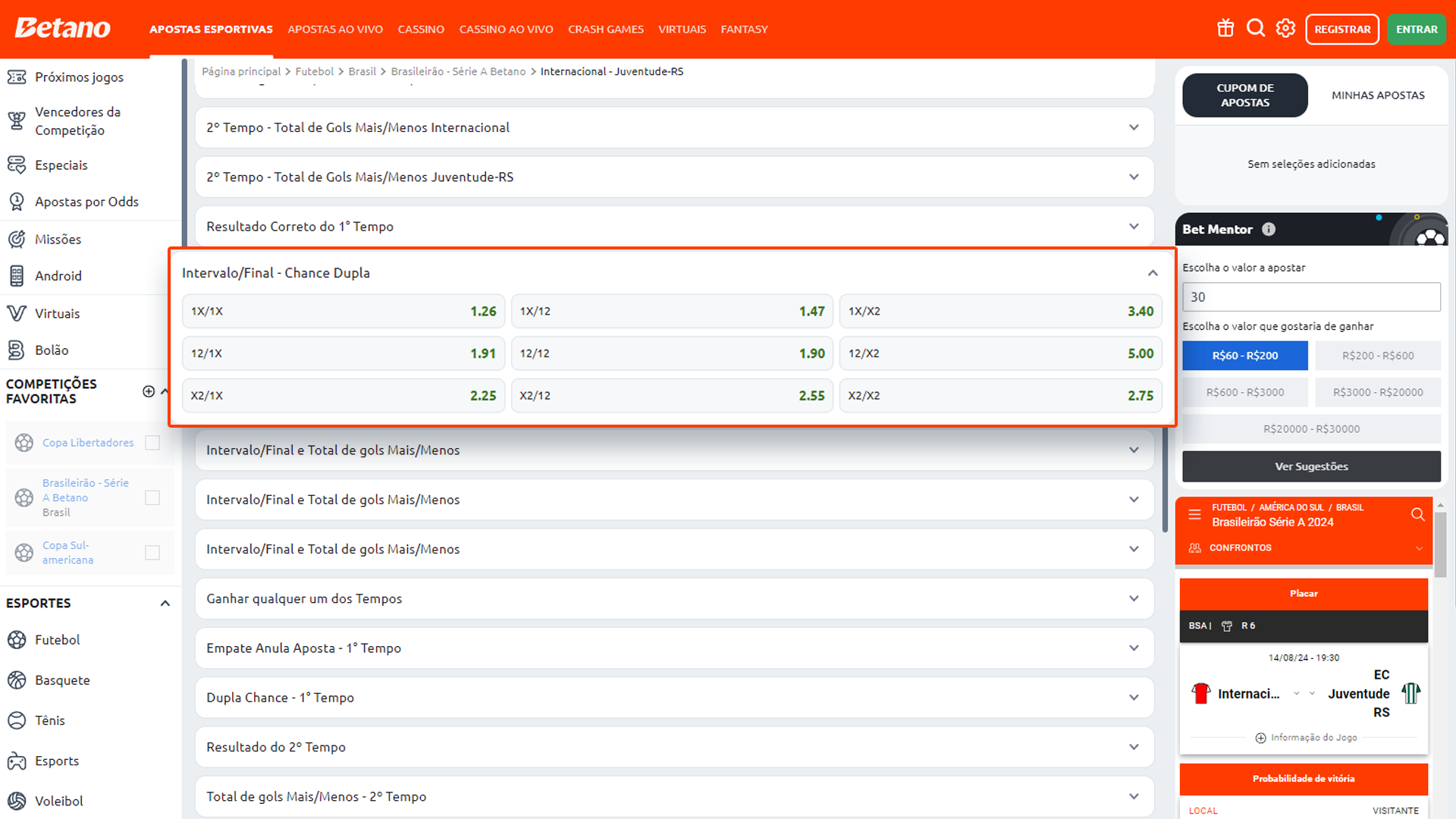This screenshot has height=819, width=1456.
Task: Click the Android phone icon
Action: tap(17, 275)
